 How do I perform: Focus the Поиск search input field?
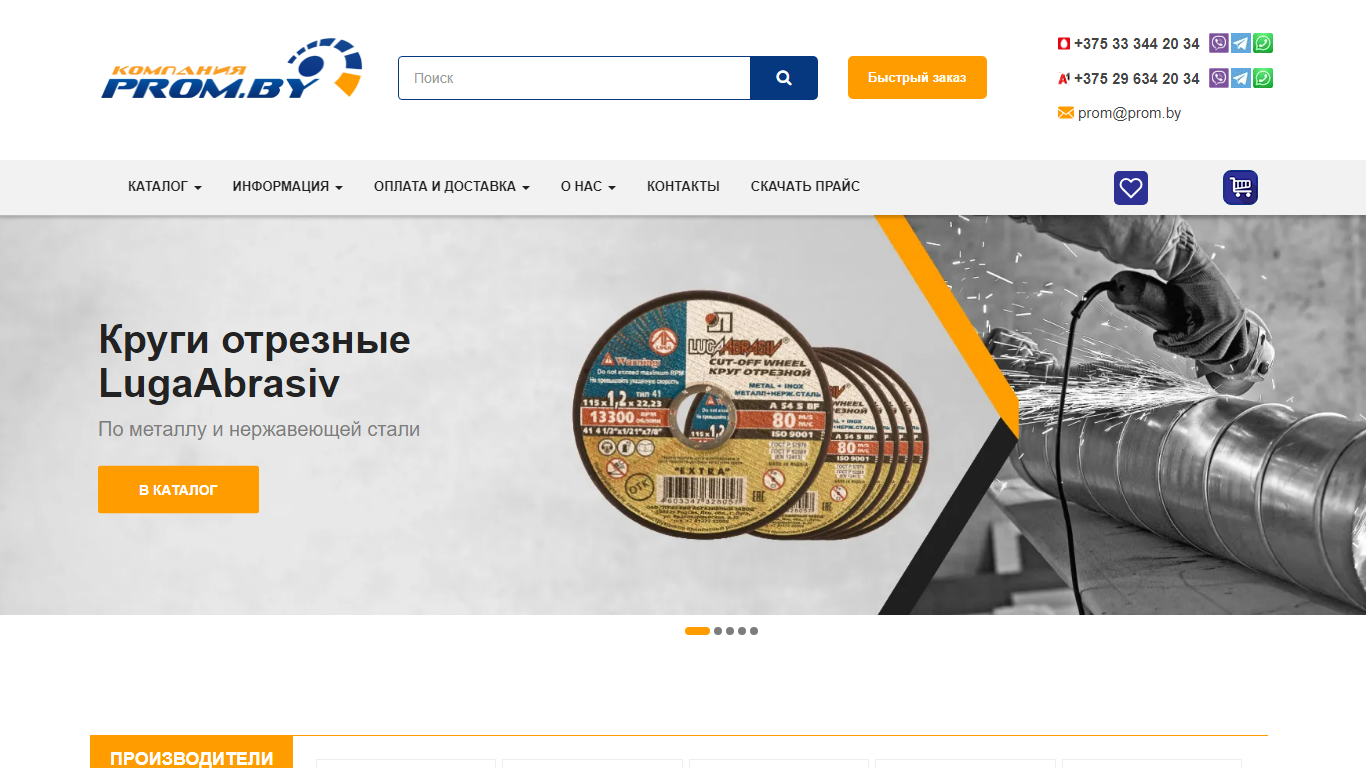pyautogui.click(x=574, y=78)
